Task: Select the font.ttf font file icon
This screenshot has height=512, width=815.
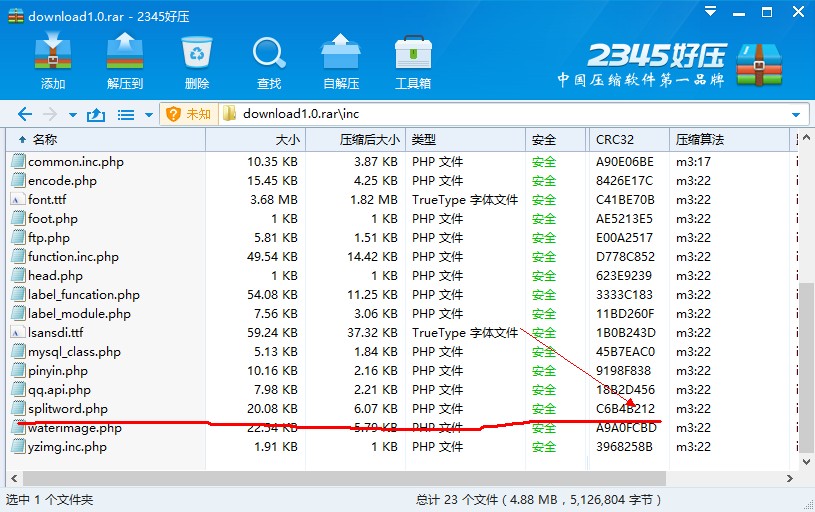Action: 18,199
